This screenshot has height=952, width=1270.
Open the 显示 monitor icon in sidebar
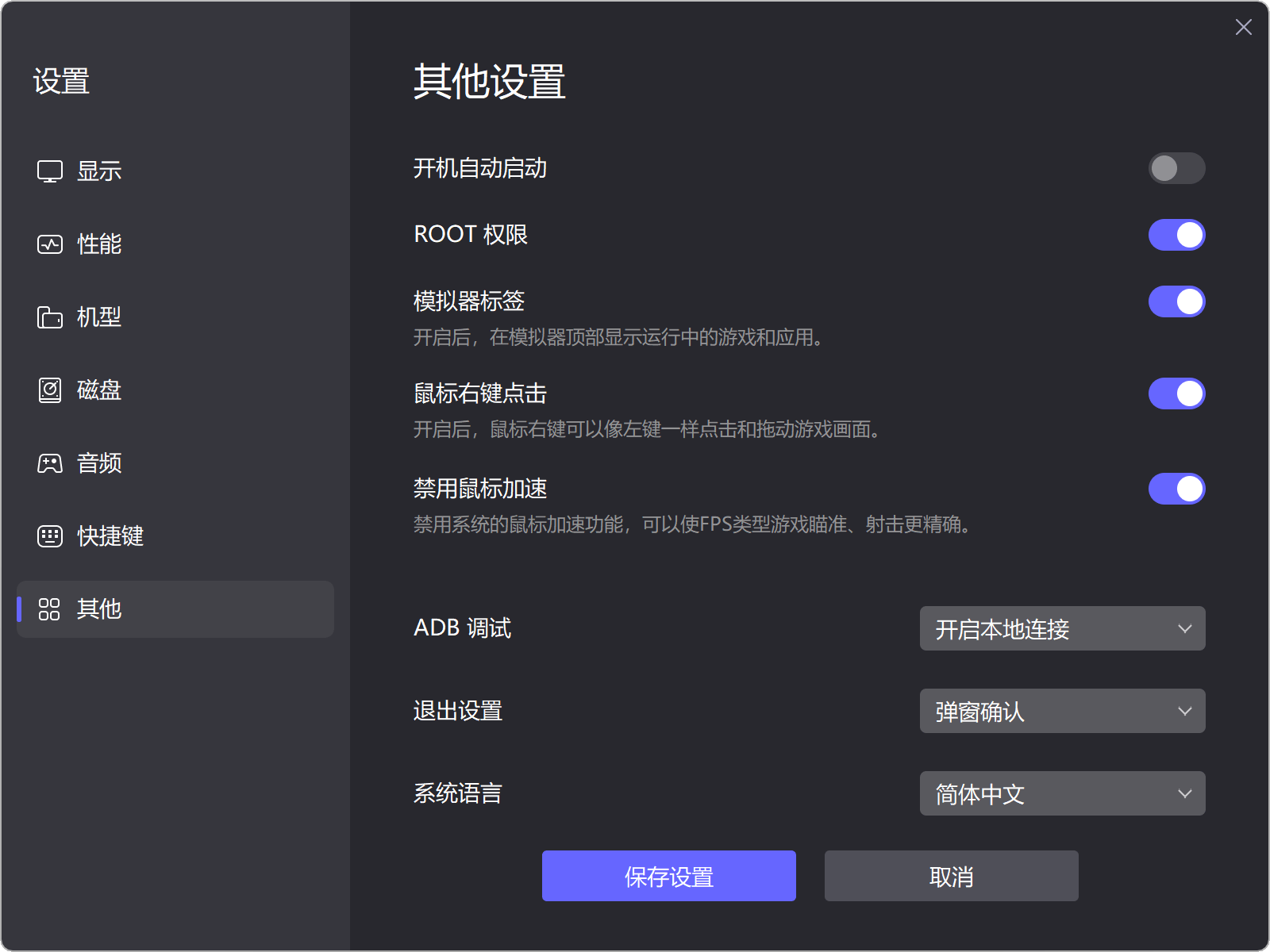coord(50,170)
